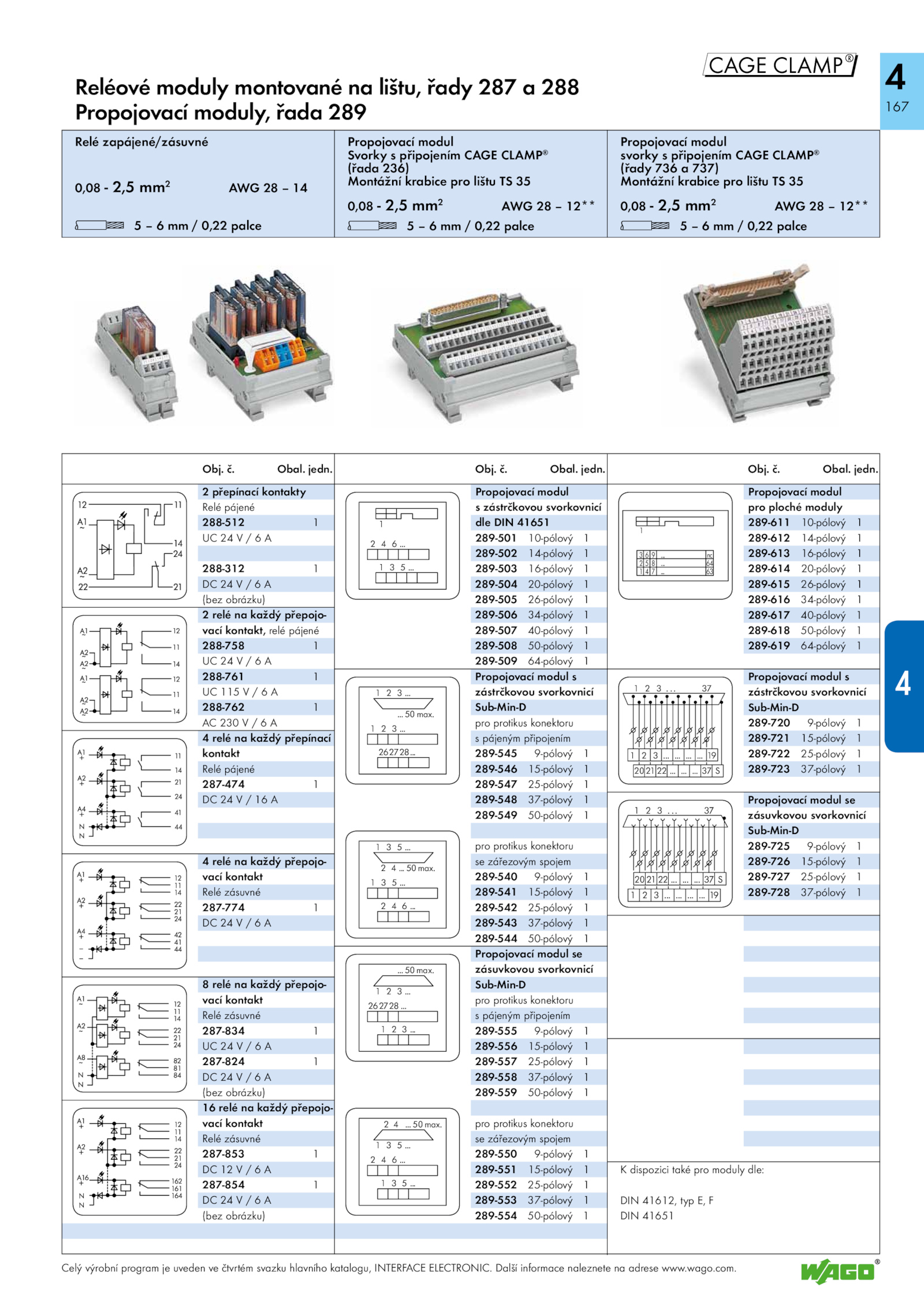Click order number 289-550
924x1307 pixels.
pyautogui.click(x=496, y=1154)
